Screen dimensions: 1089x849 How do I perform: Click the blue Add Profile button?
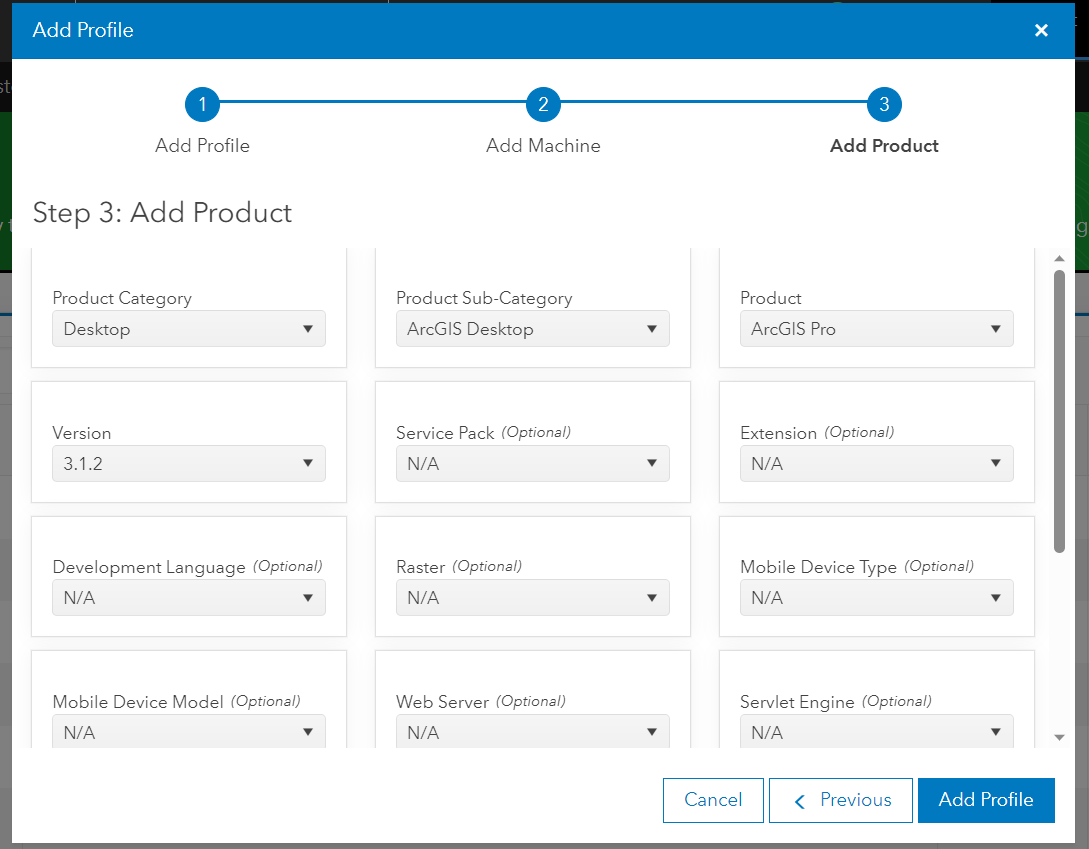(986, 800)
